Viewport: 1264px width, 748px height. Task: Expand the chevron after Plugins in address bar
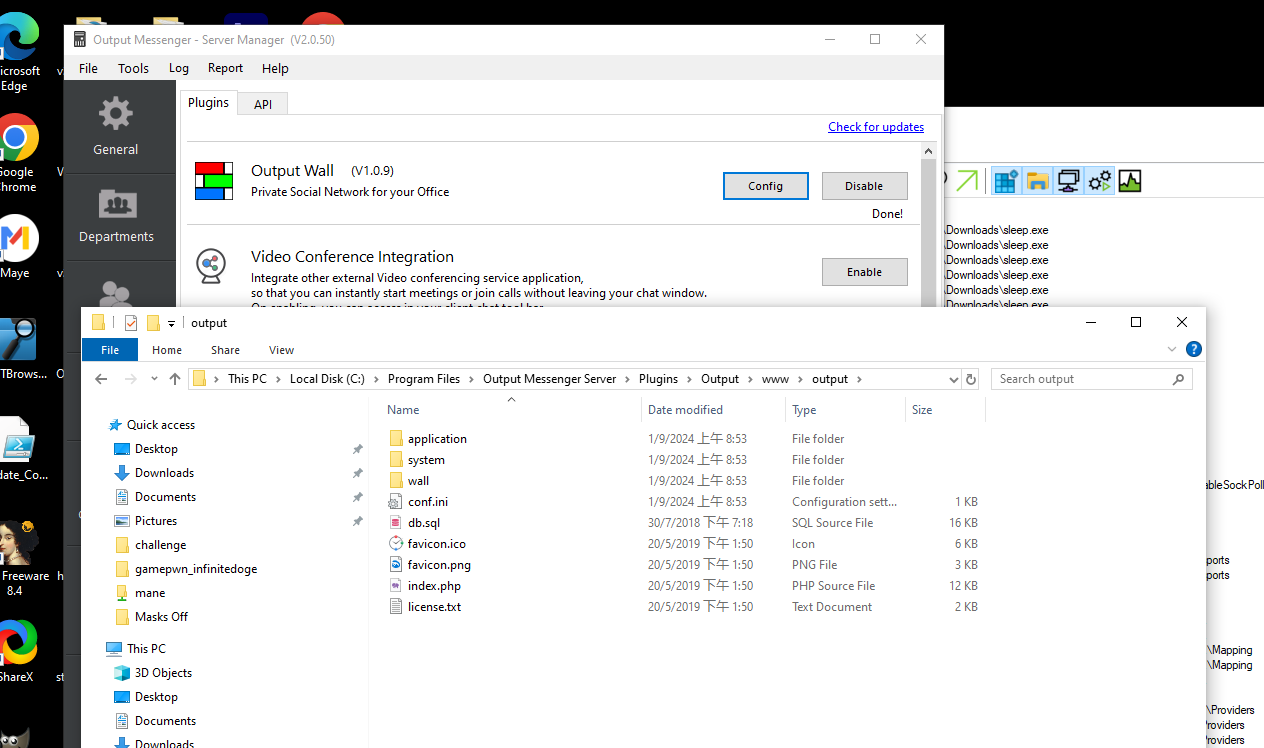pyautogui.click(x=689, y=379)
